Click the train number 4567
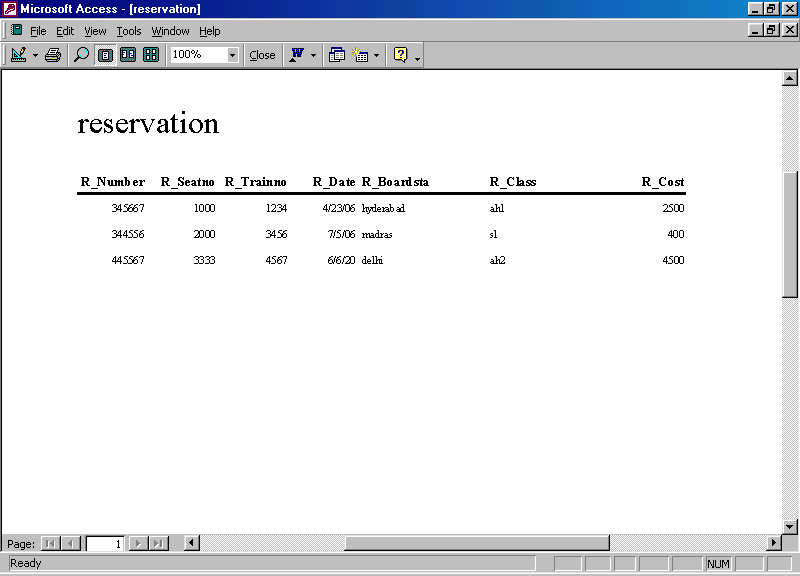The height and width of the screenshot is (576, 800). point(276,260)
